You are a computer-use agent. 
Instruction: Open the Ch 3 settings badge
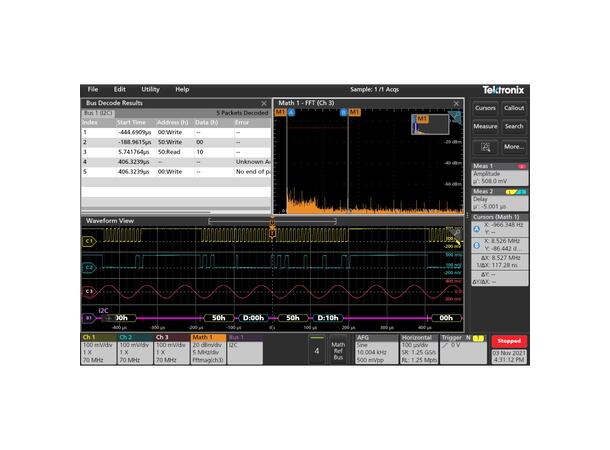coord(171,349)
